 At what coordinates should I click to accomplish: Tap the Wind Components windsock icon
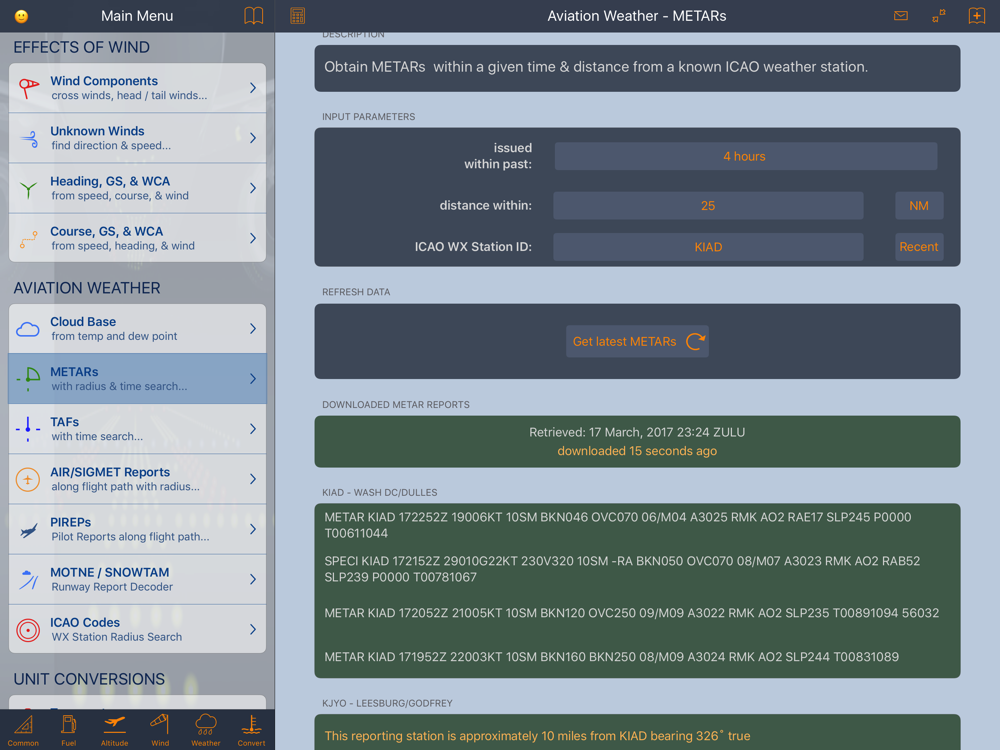[28, 88]
